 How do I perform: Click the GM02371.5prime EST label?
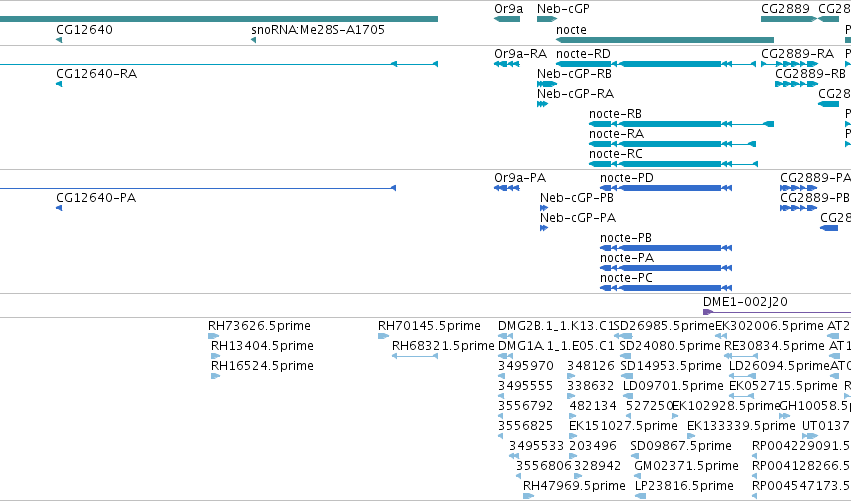pos(687,467)
